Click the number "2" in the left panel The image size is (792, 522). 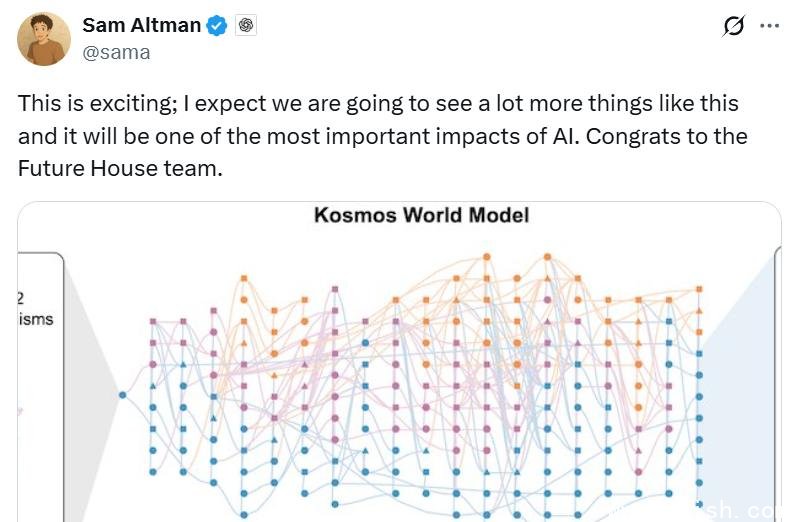(x=22, y=297)
